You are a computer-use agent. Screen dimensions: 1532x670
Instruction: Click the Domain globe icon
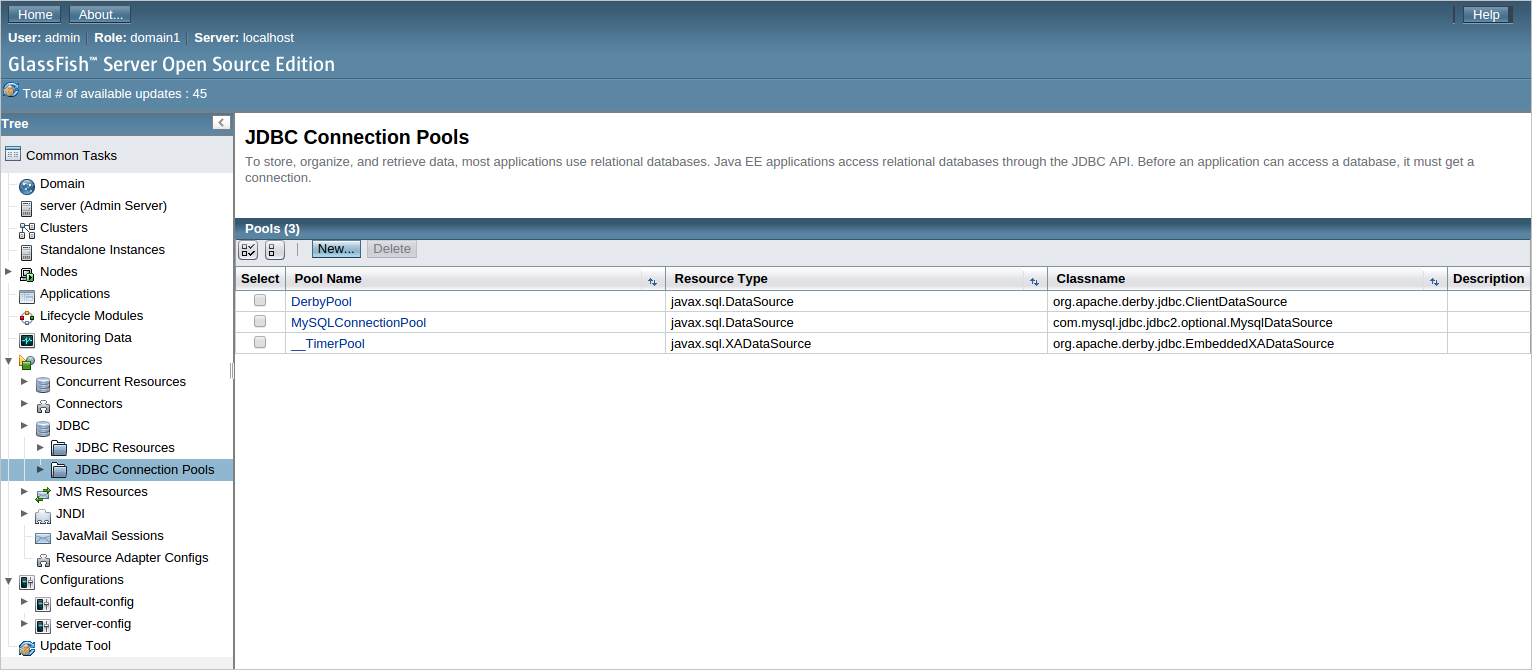point(27,186)
